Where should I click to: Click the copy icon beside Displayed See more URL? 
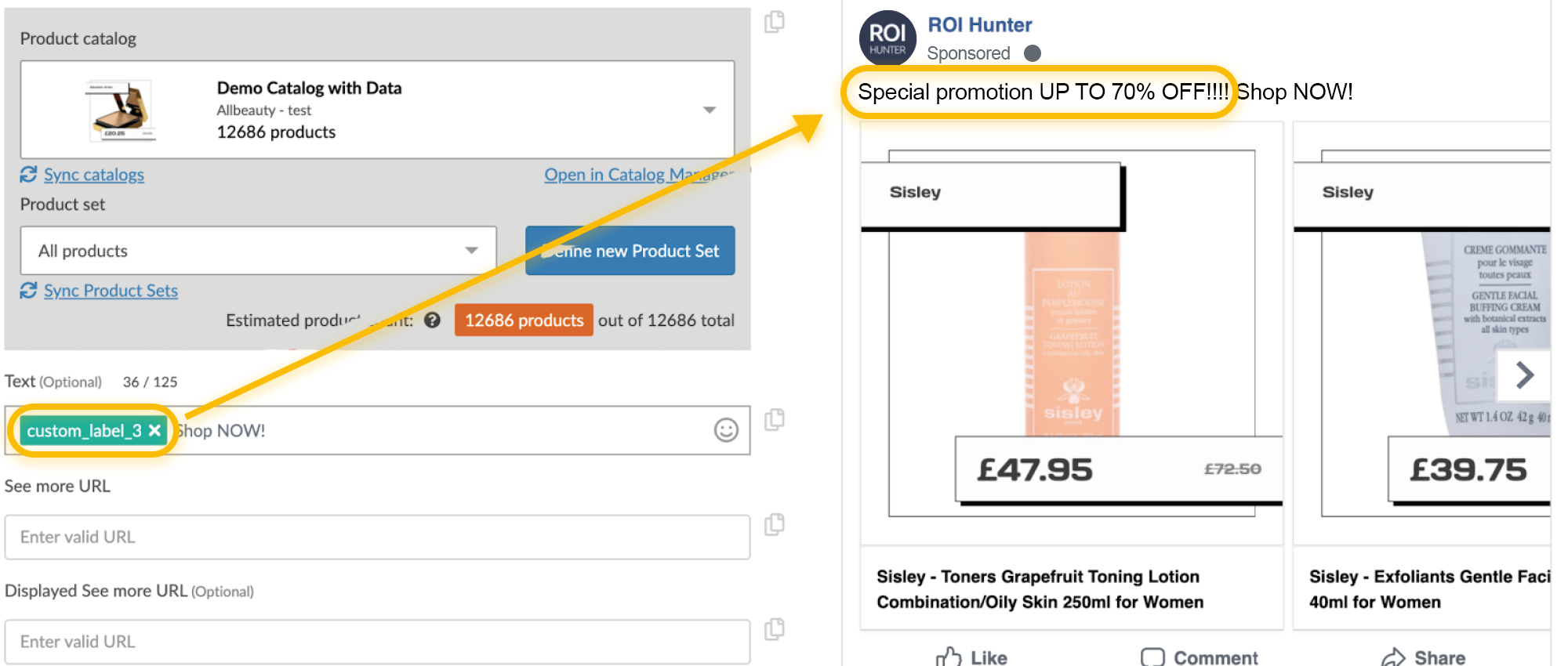pos(775,629)
